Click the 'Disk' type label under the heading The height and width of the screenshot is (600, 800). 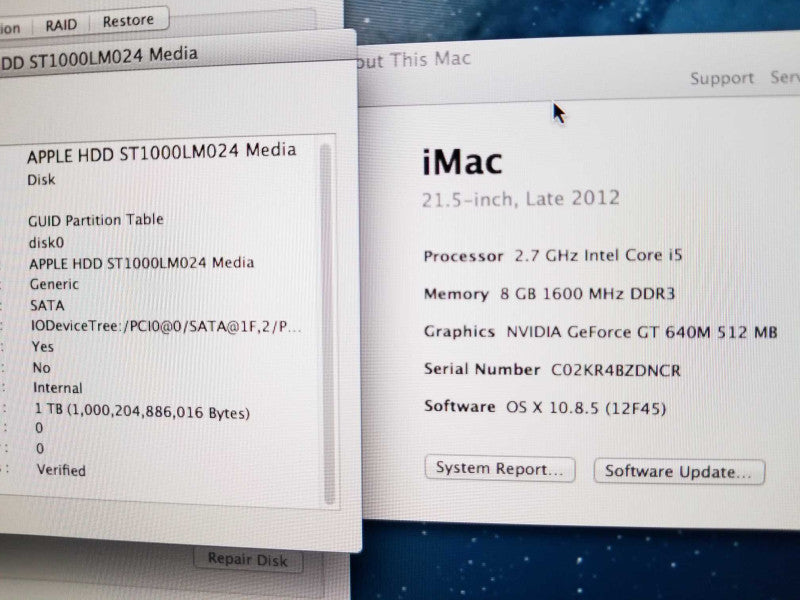click(x=41, y=180)
